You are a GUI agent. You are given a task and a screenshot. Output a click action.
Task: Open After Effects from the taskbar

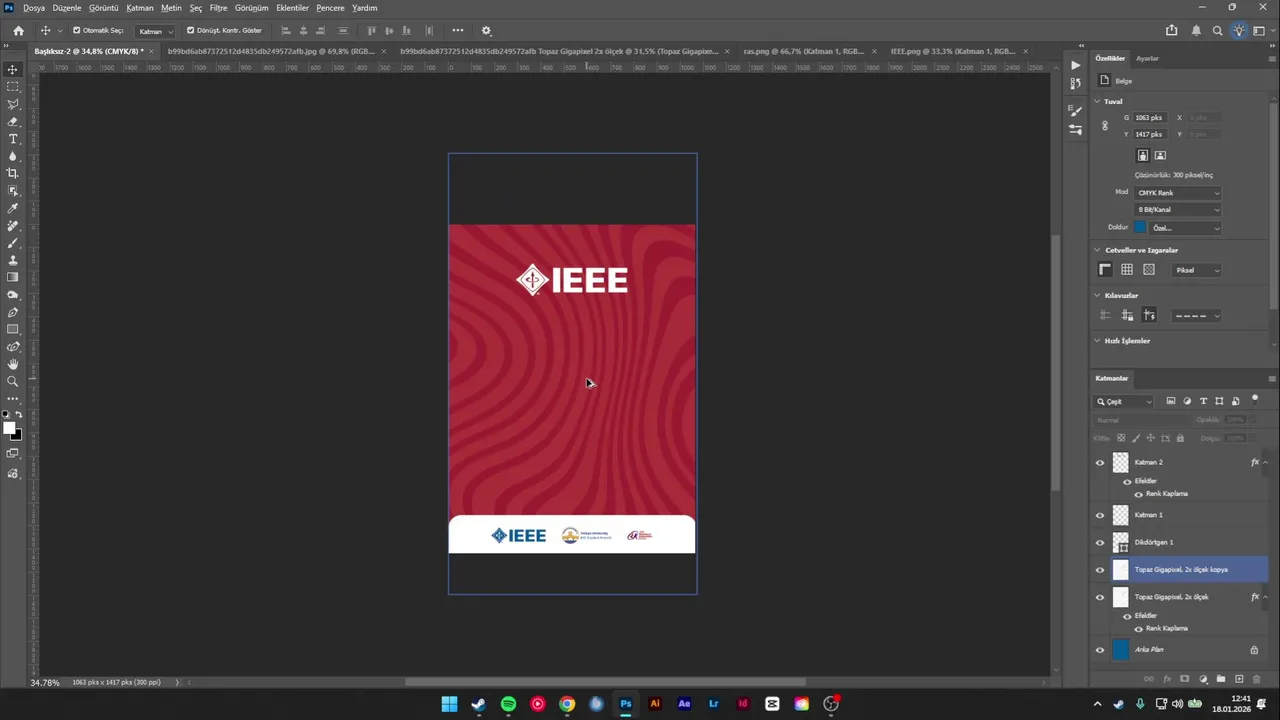coord(684,704)
